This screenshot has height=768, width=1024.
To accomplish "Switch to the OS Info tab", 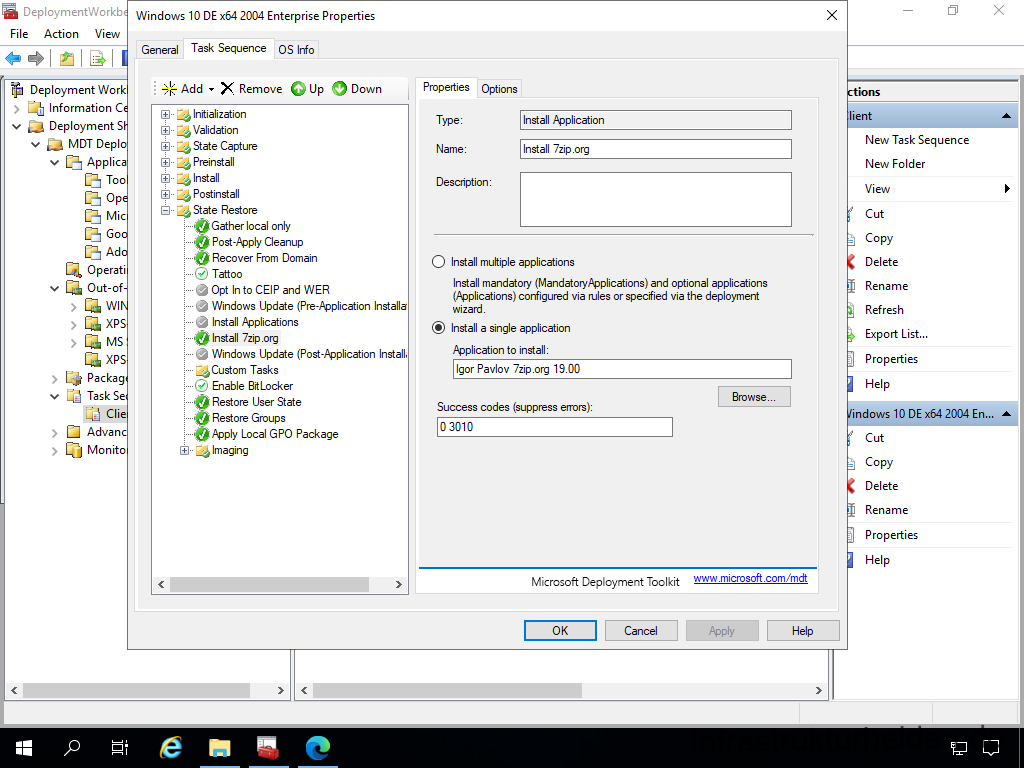I will click(x=296, y=50).
